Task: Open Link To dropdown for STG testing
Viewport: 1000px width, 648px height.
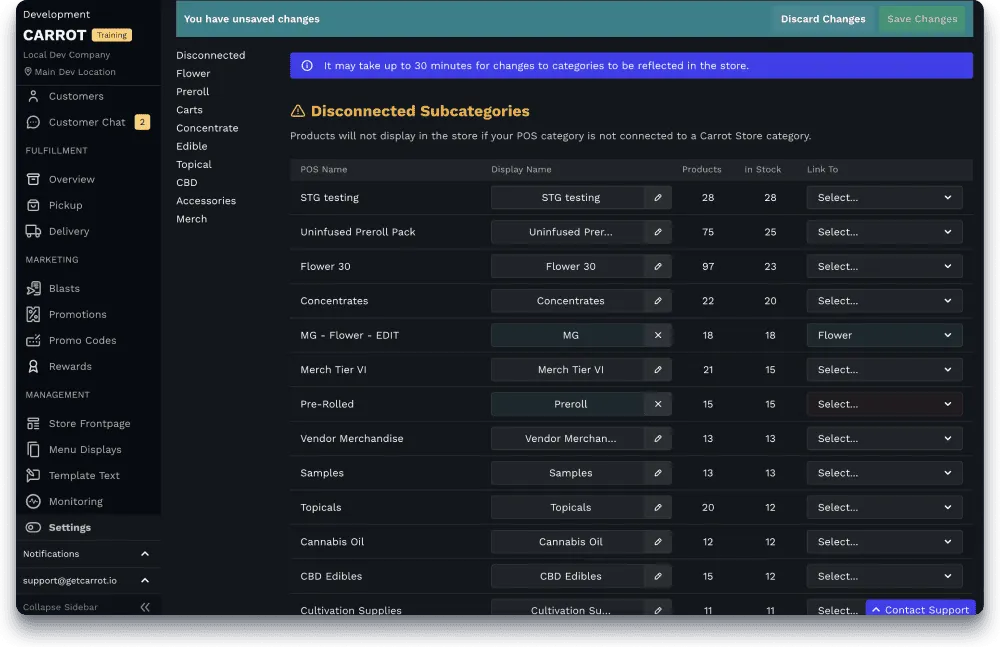Action: pyautogui.click(x=884, y=198)
